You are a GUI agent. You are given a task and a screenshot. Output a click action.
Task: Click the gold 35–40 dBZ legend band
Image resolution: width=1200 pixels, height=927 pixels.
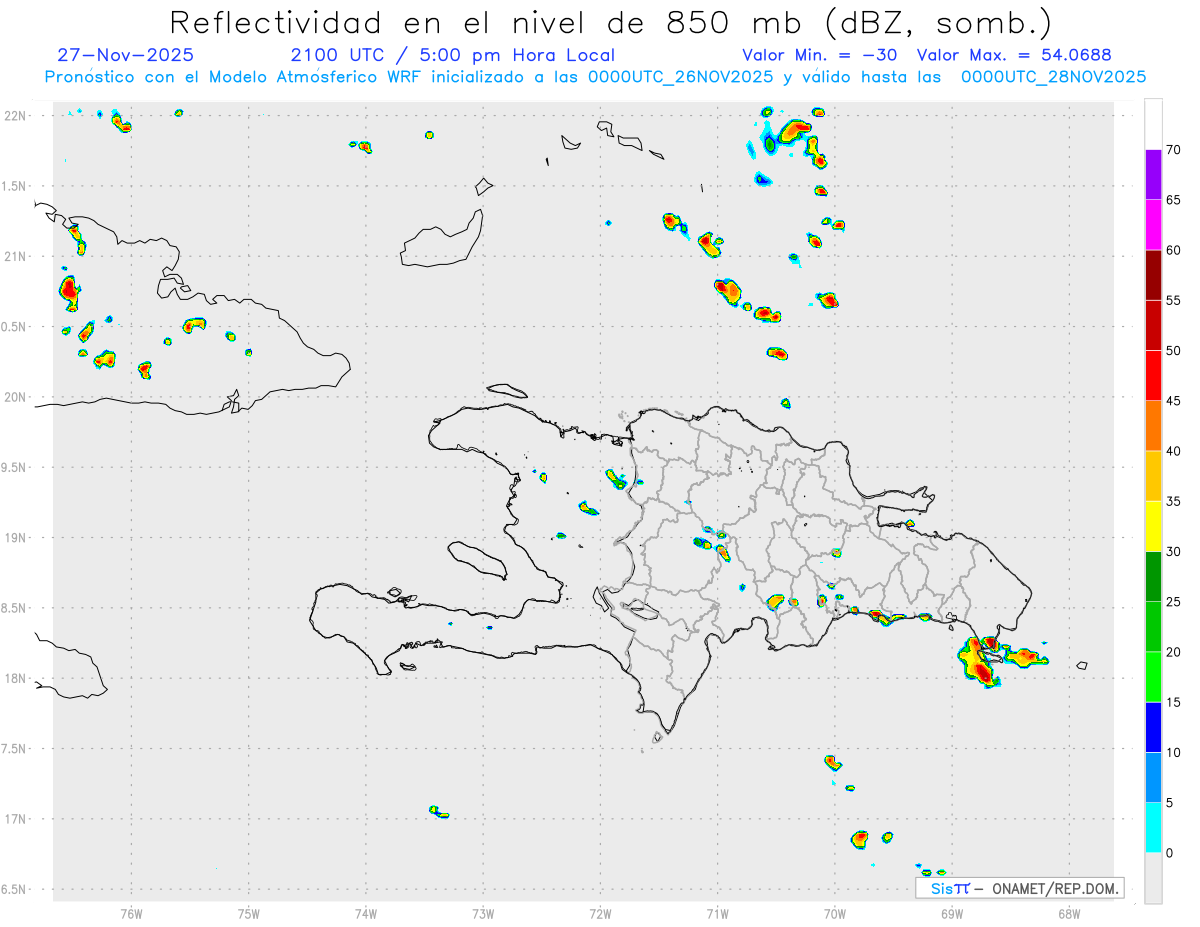click(1153, 476)
